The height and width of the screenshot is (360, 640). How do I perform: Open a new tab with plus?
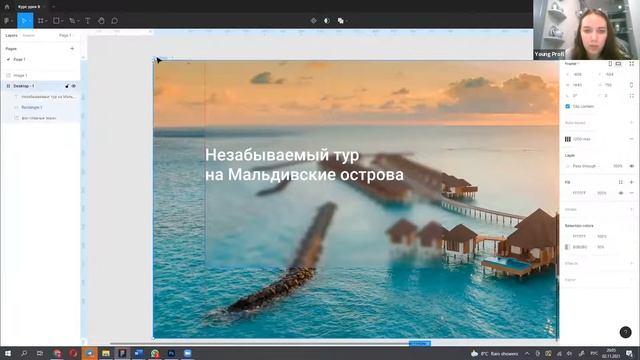[53, 7]
